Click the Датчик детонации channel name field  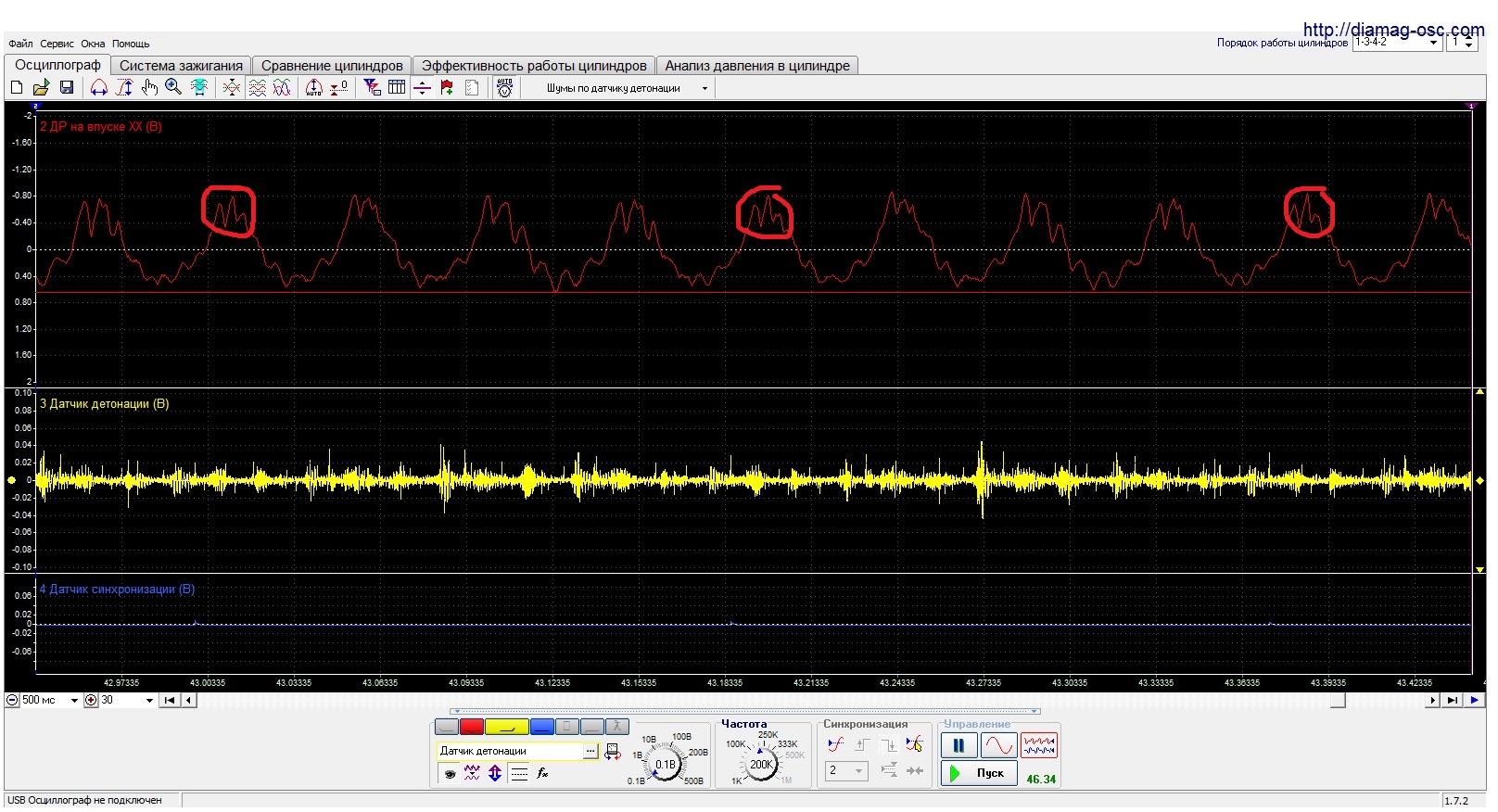click(510, 752)
